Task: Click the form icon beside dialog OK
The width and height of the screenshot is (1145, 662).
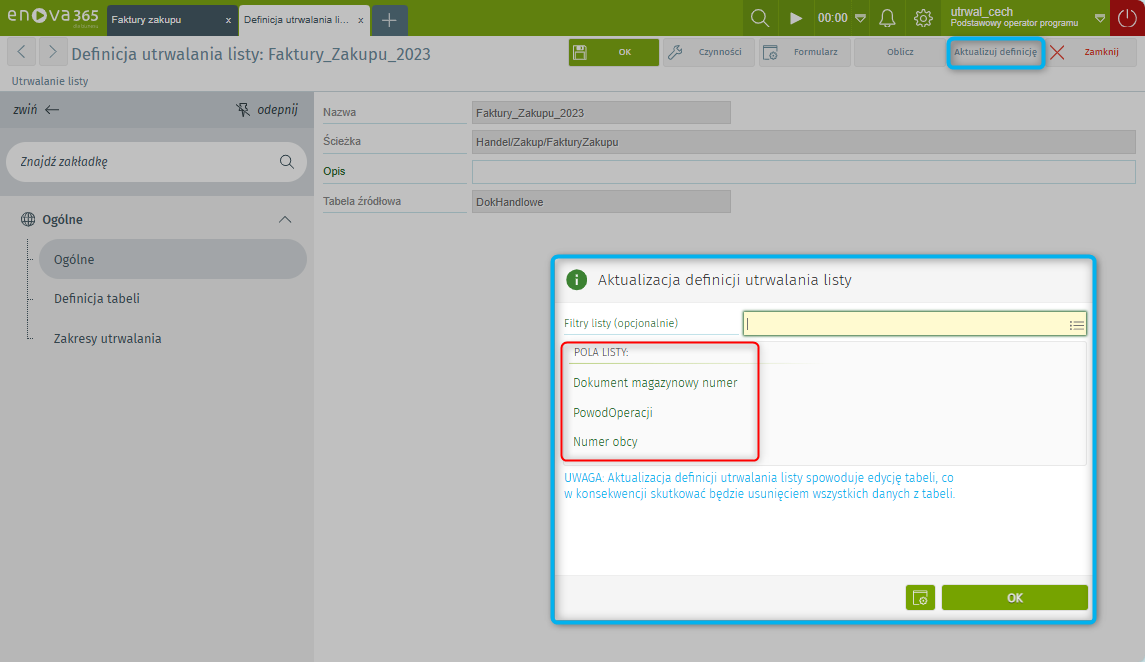Action: tap(920, 598)
